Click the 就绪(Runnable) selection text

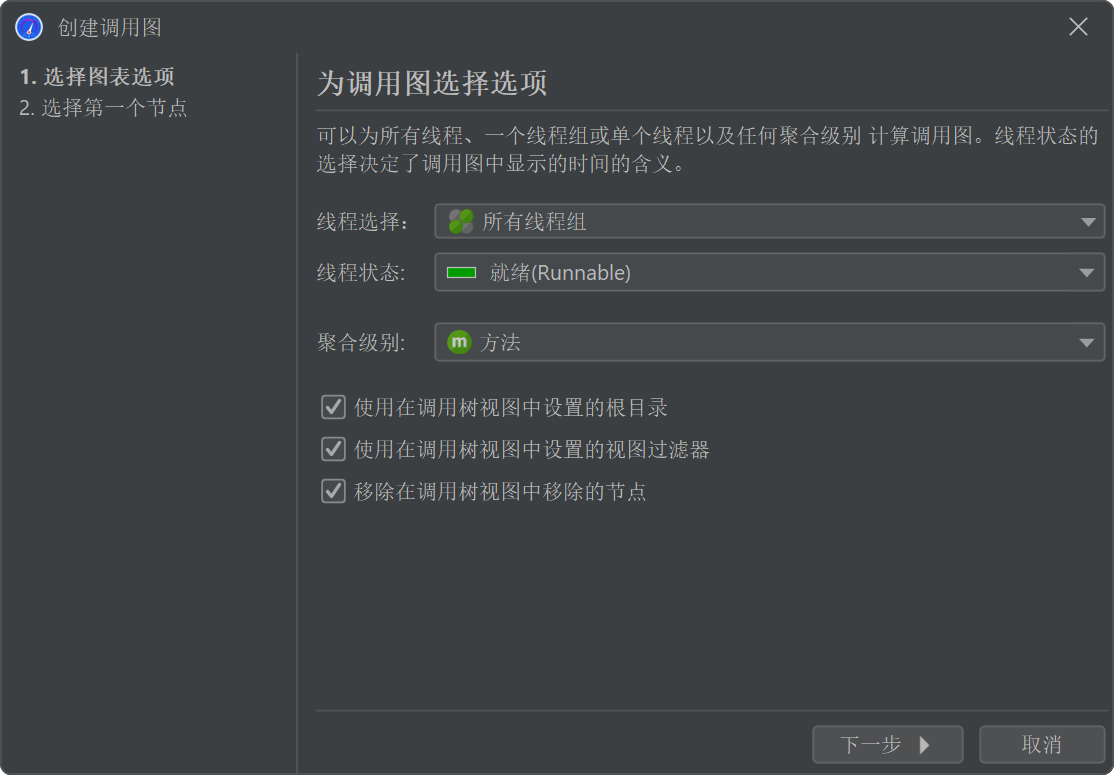point(560,273)
